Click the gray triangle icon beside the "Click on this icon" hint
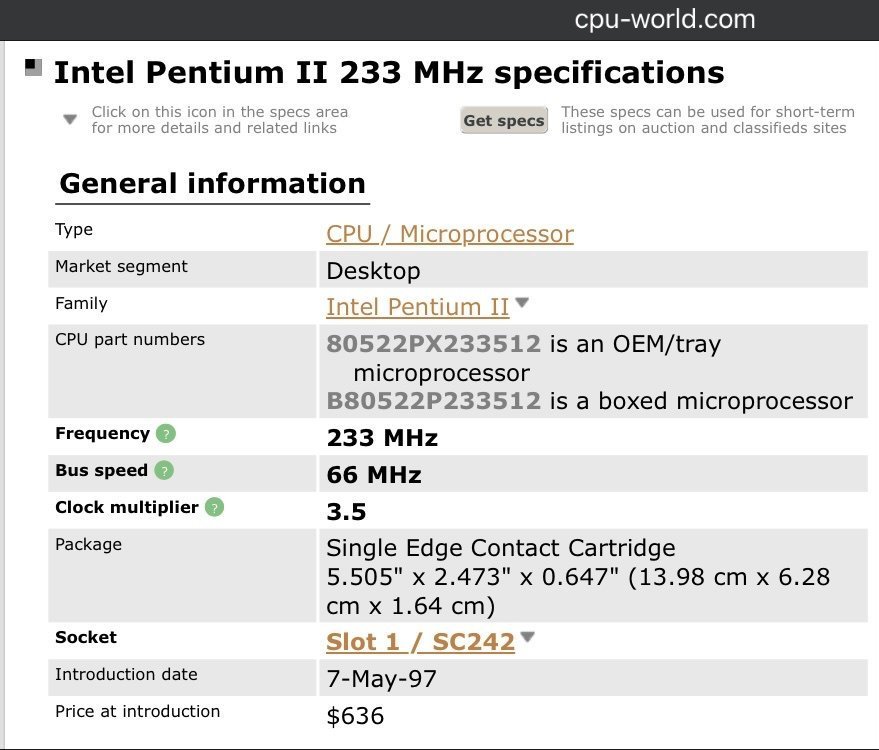The image size is (879, 750). pyautogui.click(x=70, y=119)
